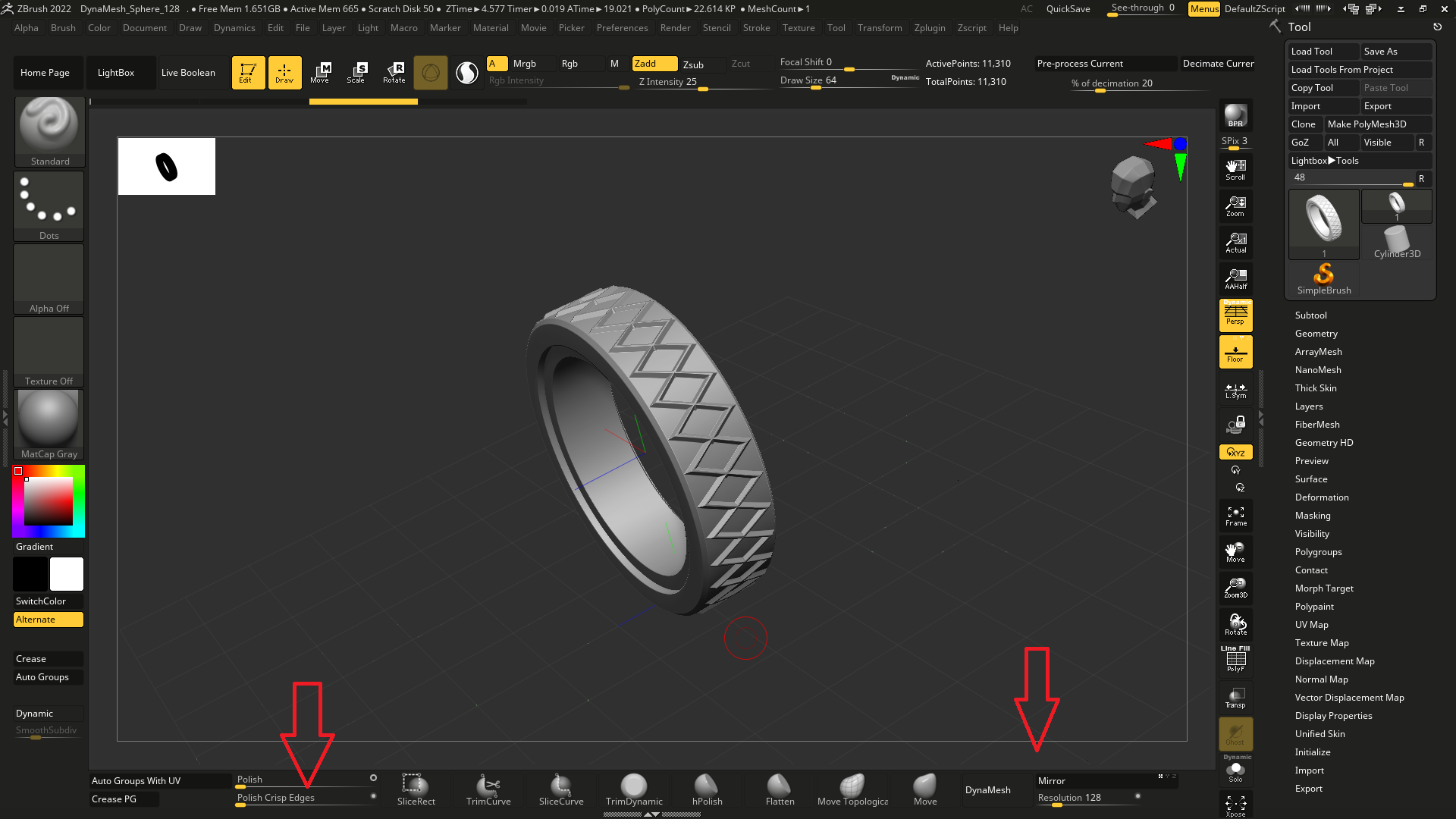Open the Stroke menu
Image resolution: width=1456 pixels, height=819 pixels.
[756, 28]
